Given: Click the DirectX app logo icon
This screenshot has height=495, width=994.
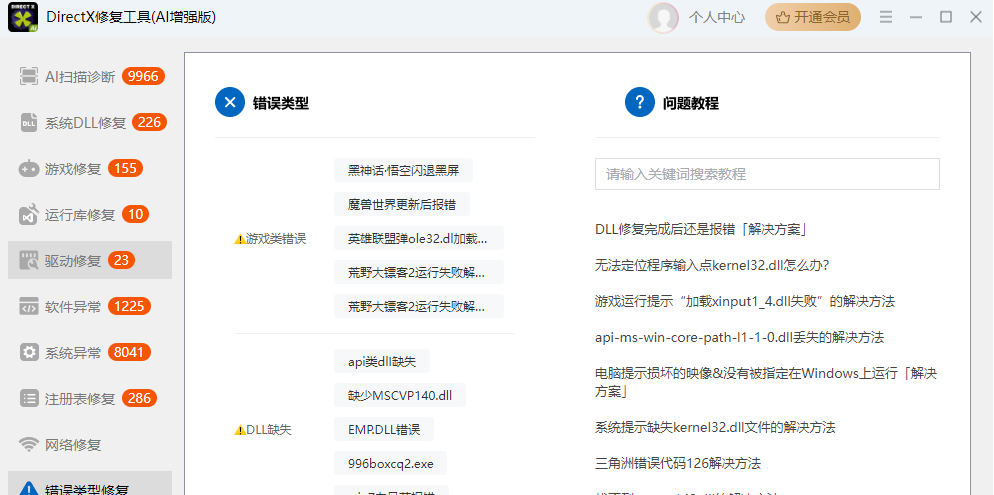Looking at the screenshot, I should point(23,17).
